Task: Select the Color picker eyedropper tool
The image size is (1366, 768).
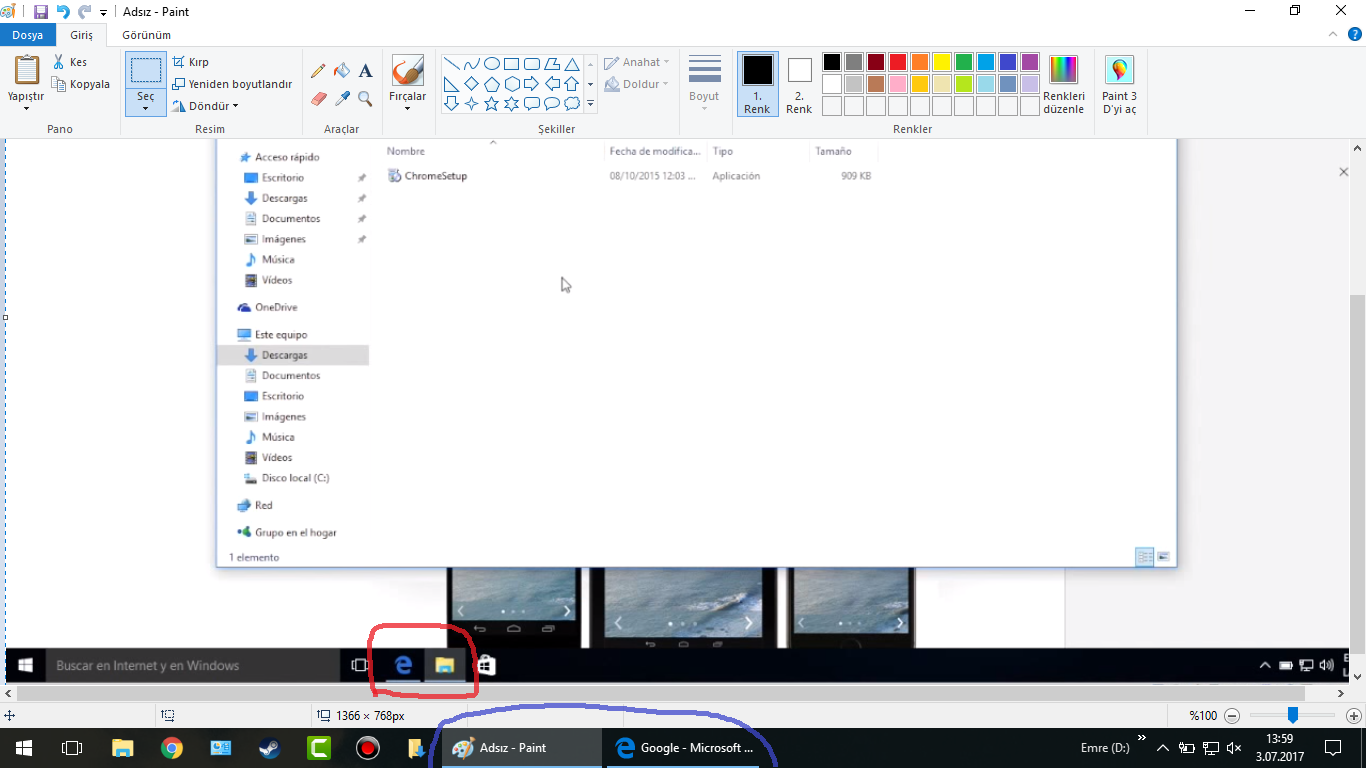Action: click(342, 99)
